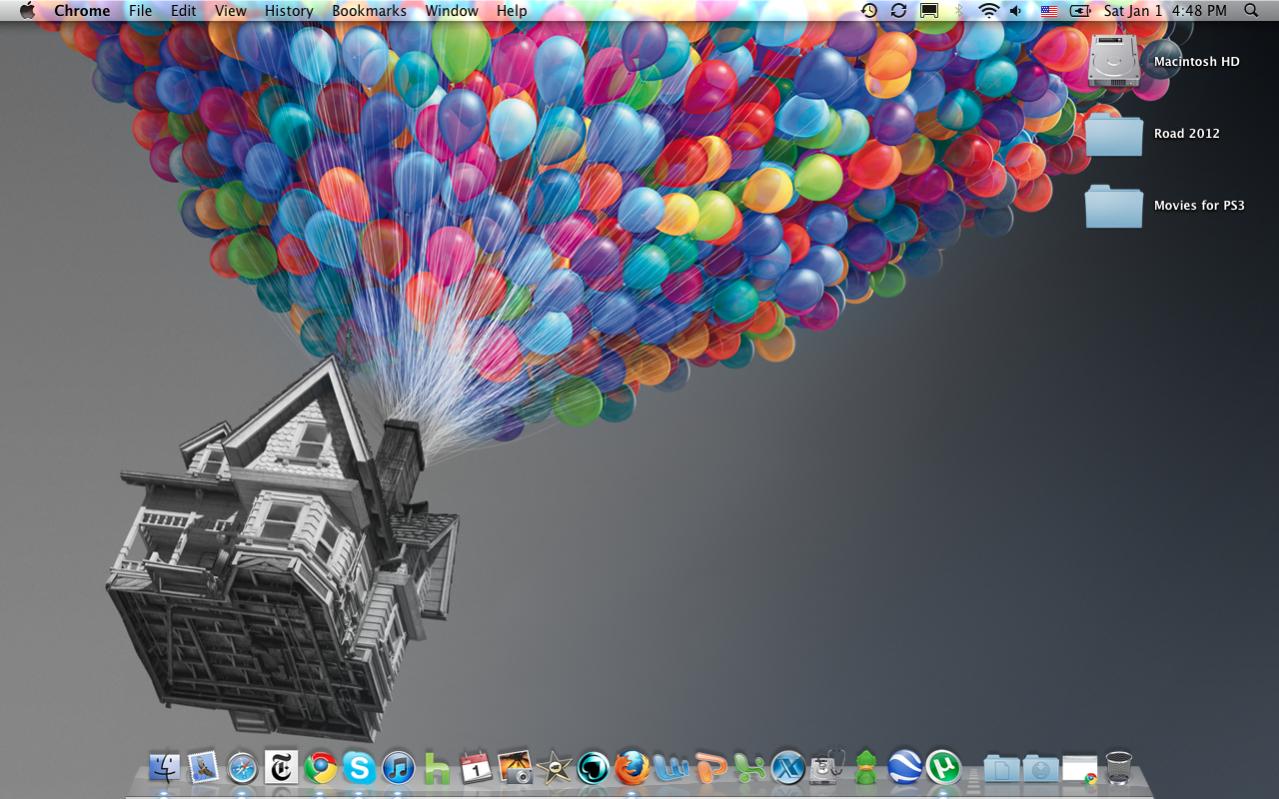Open Safari compass icon in Dock
Image resolution: width=1279 pixels, height=799 pixels.
click(x=243, y=768)
